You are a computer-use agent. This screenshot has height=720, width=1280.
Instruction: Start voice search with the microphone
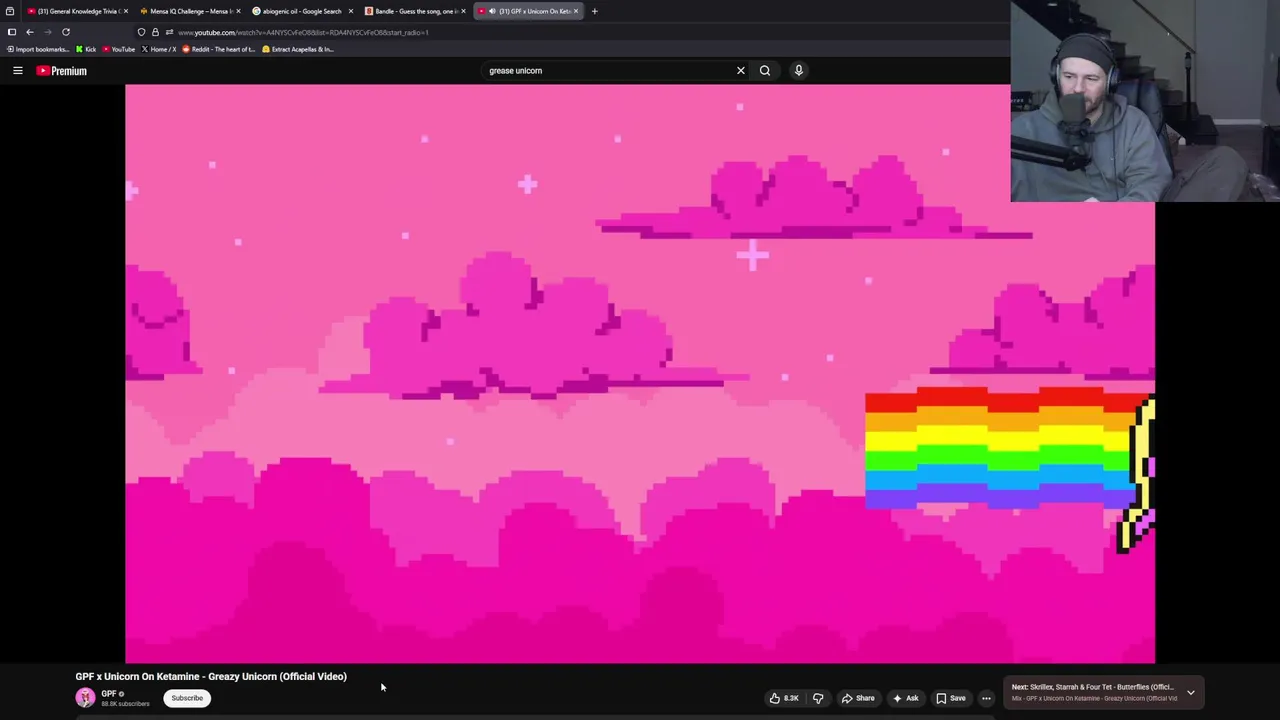tap(799, 71)
